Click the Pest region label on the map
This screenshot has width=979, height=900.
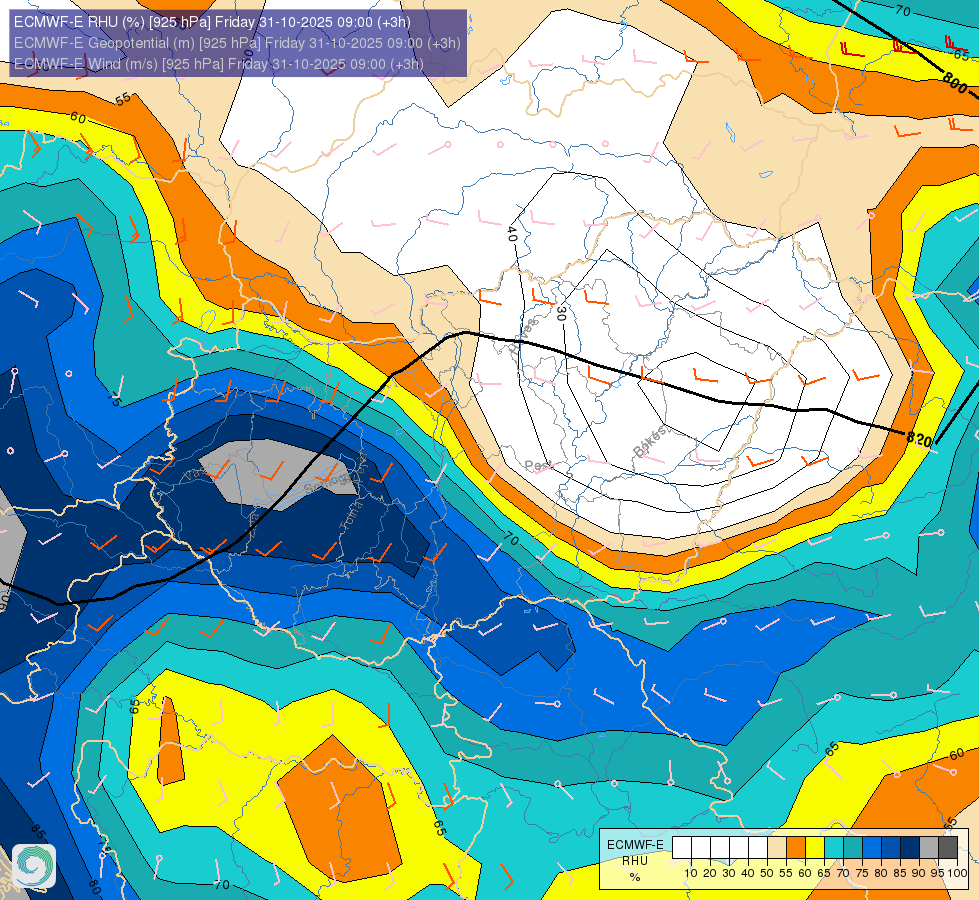[x=538, y=466]
